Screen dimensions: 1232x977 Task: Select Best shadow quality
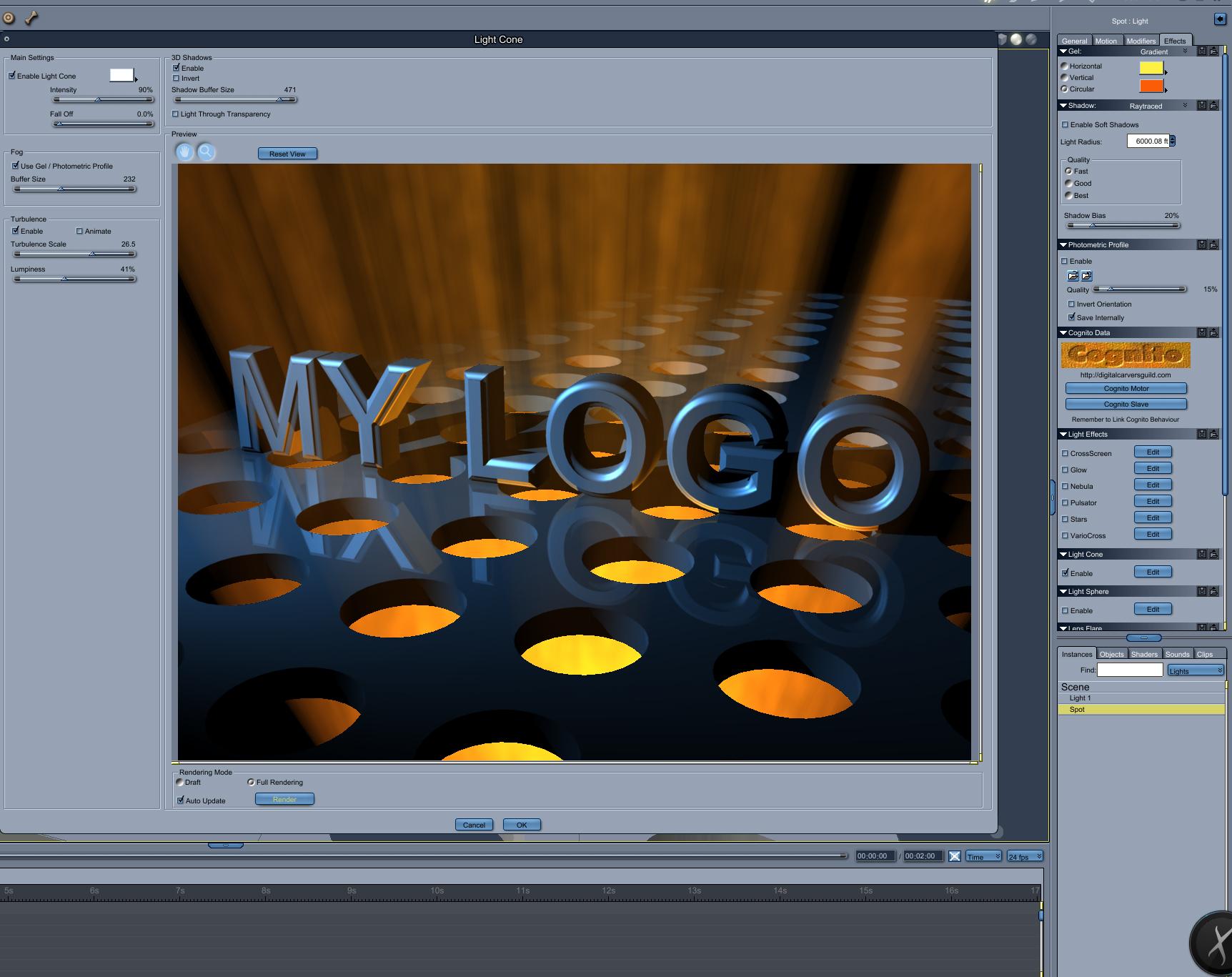click(1069, 195)
